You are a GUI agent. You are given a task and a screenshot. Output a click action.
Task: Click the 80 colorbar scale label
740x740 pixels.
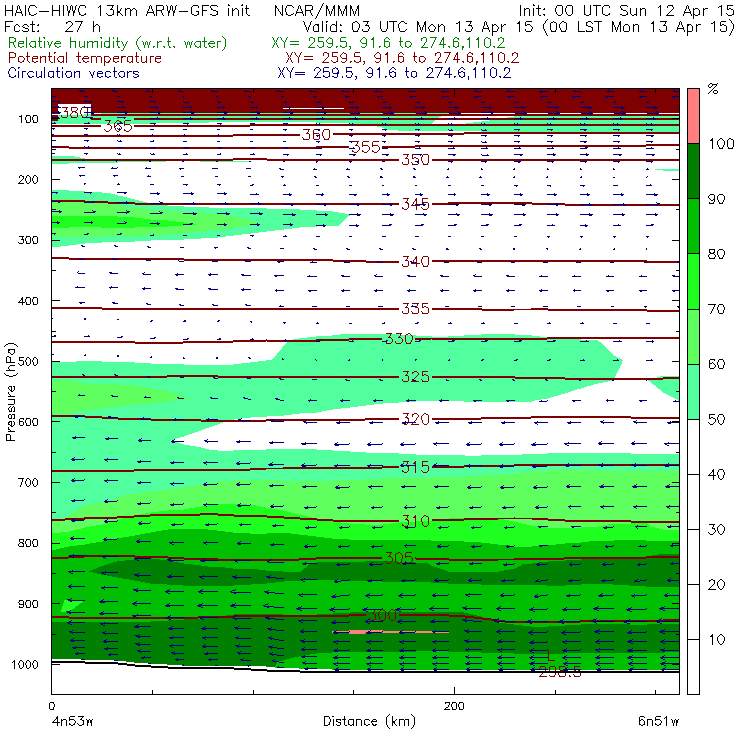[x=716, y=254]
